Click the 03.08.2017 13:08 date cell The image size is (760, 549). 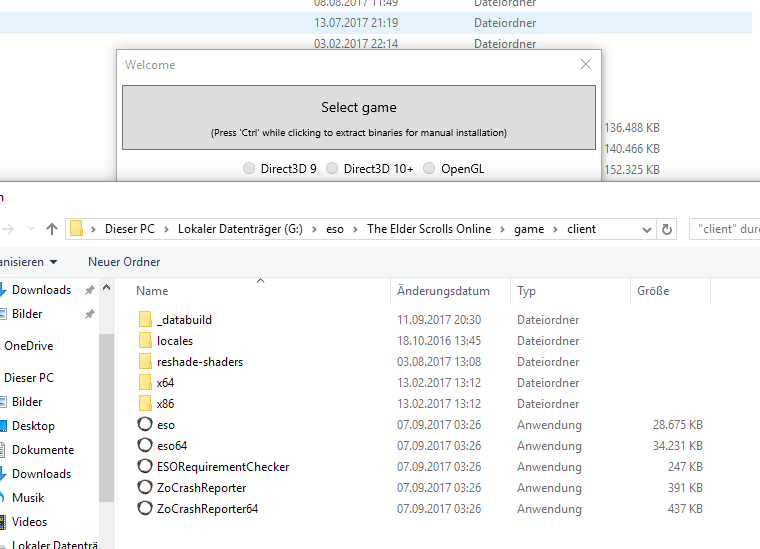tap(439, 362)
